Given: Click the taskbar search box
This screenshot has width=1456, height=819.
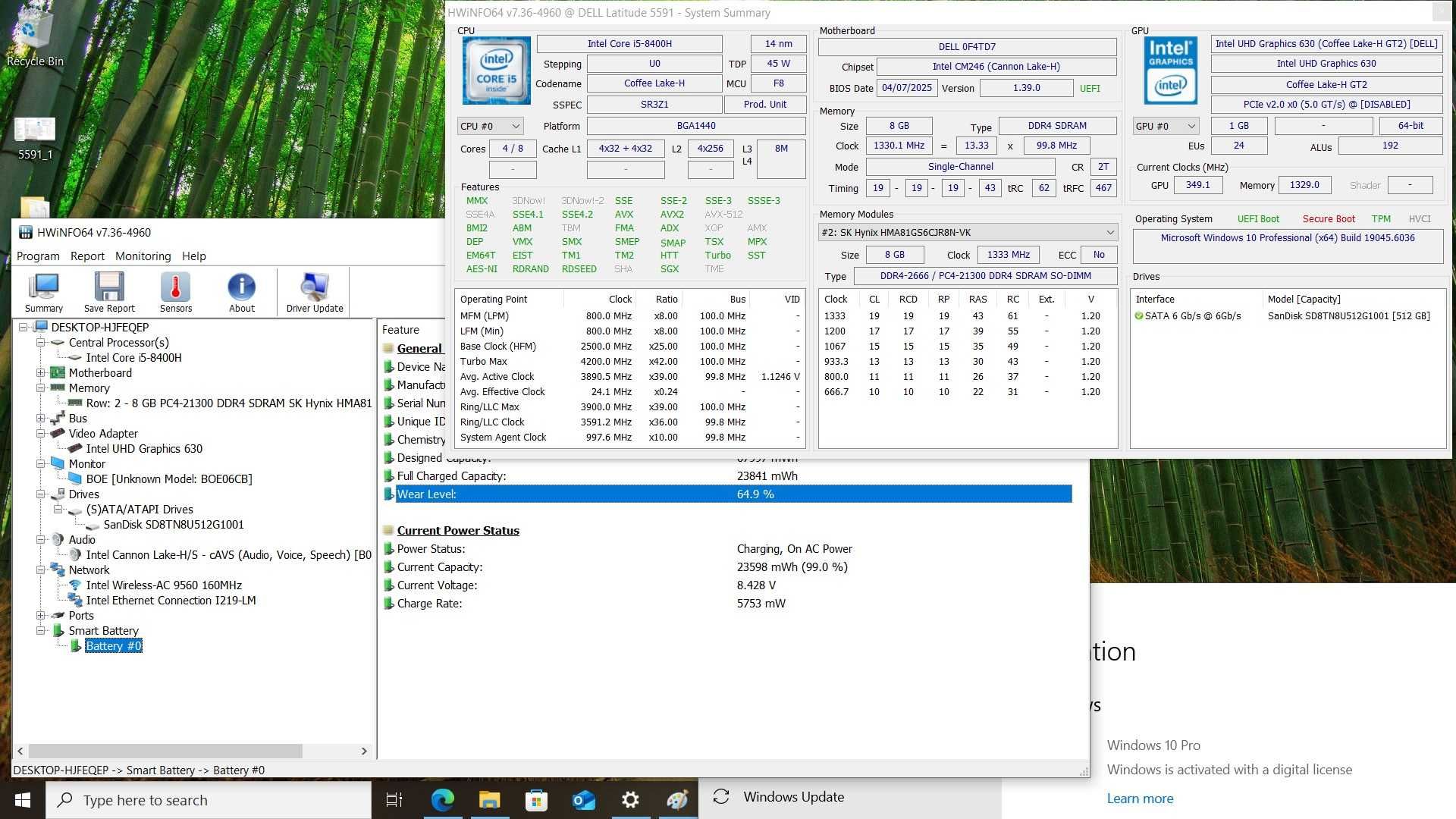Looking at the screenshot, I should (209, 800).
